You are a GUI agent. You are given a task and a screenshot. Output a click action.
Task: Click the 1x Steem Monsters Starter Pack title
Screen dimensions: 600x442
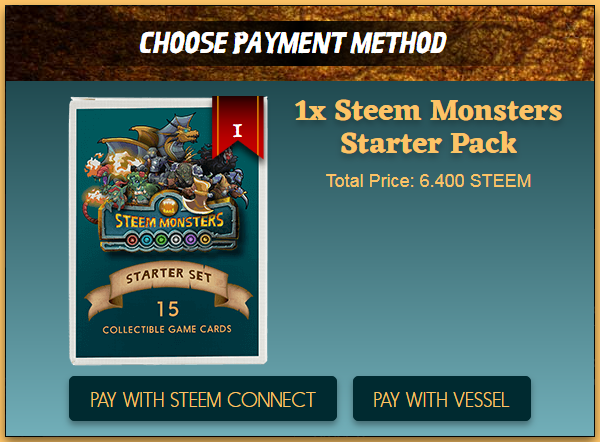[429, 127]
